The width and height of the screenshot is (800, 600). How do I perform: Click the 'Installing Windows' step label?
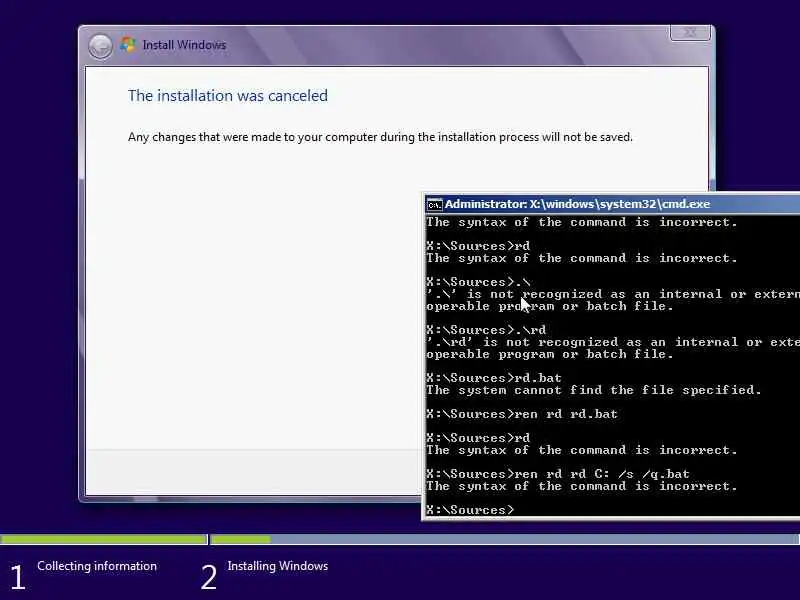(x=278, y=566)
